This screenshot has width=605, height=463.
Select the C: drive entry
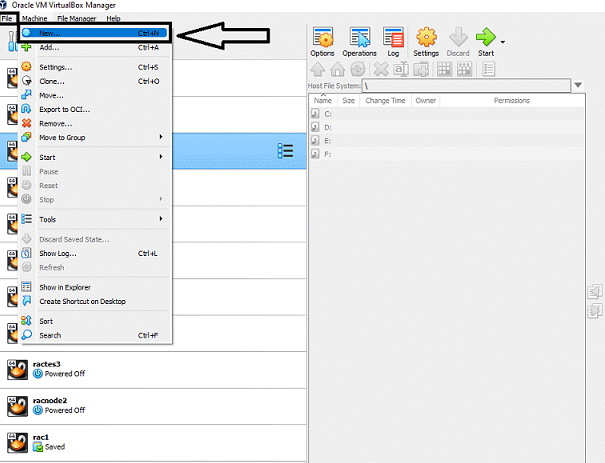[x=328, y=114]
